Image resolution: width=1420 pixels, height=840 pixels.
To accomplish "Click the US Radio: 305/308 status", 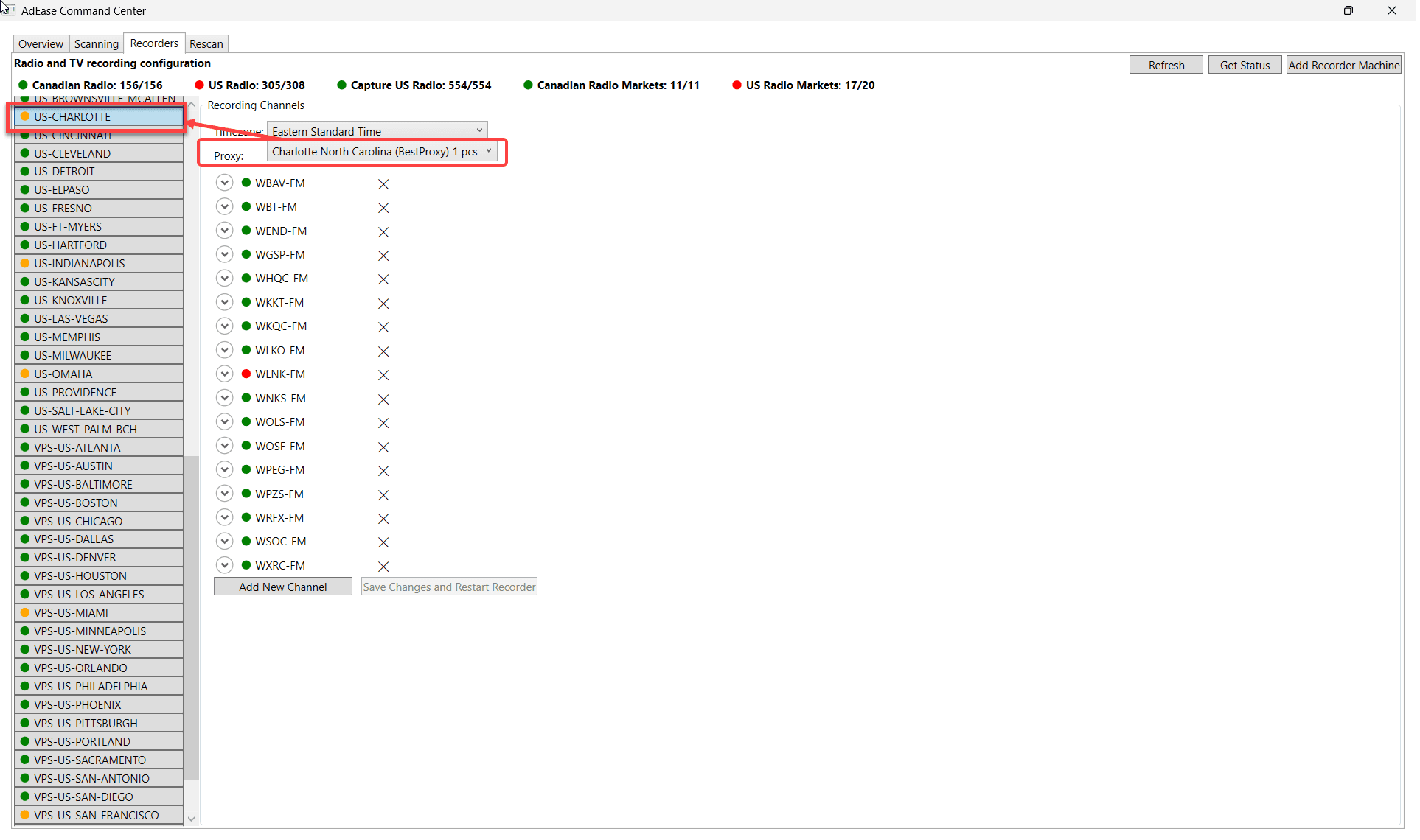I will [250, 85].
